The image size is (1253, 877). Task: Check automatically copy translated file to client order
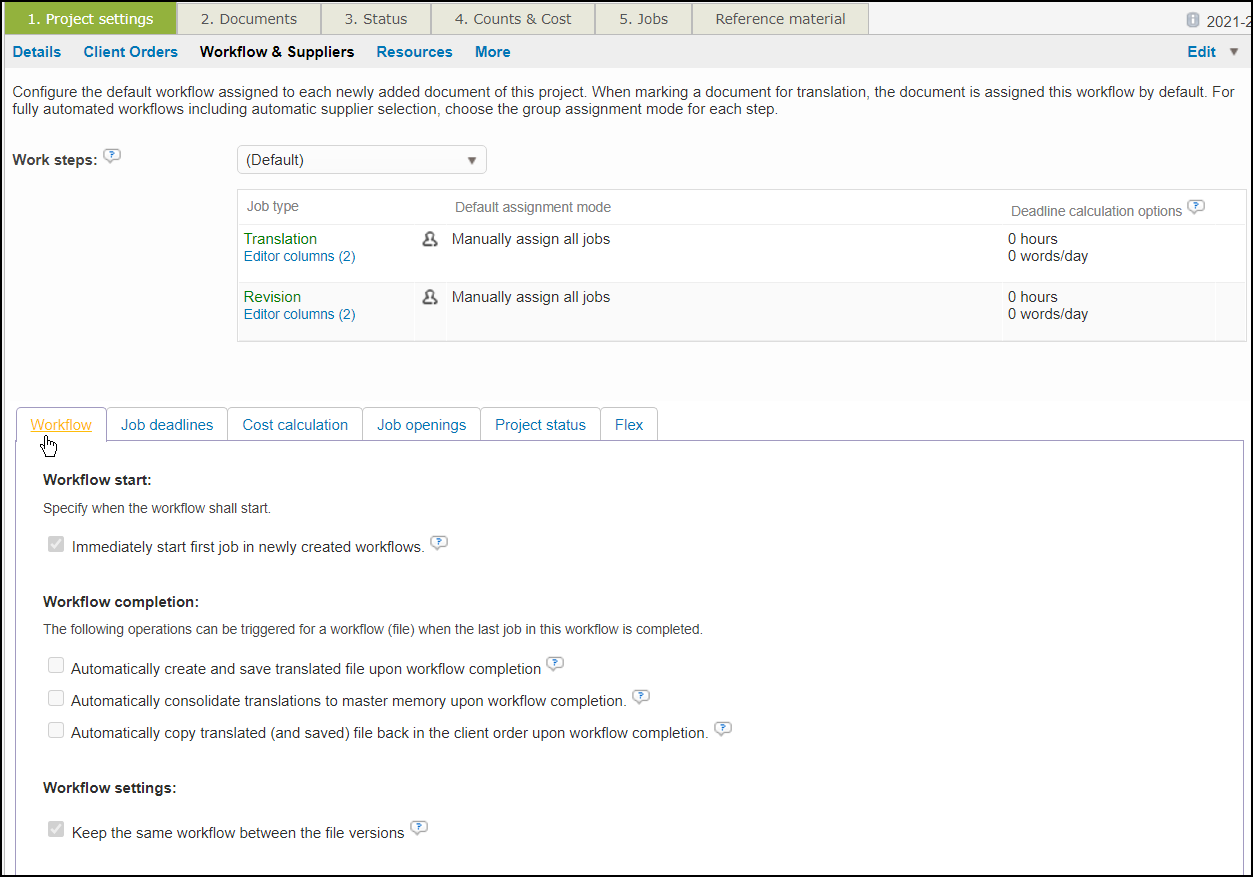coord(56,729)
